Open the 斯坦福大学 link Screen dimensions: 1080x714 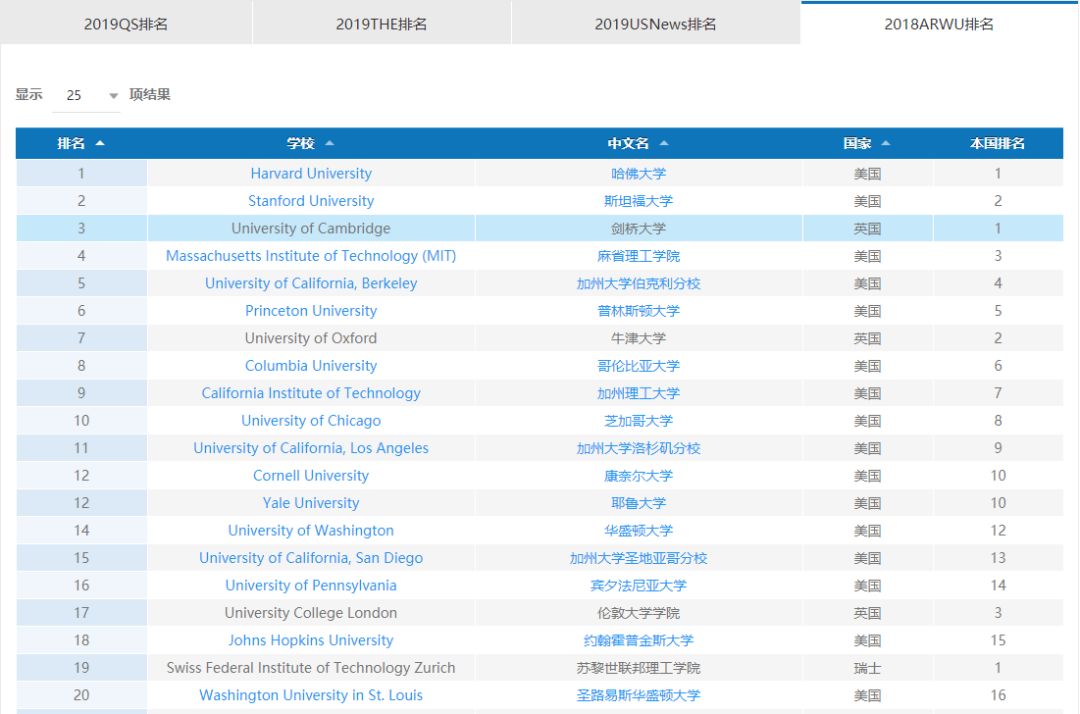click(x=638, y=201)
